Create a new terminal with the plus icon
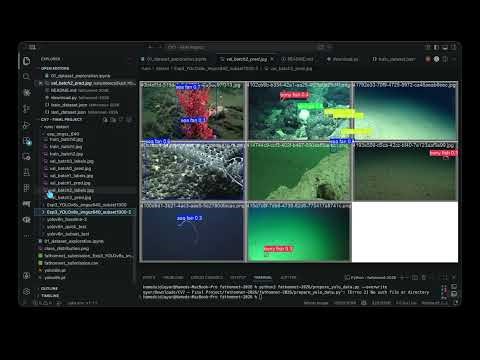 coord(403,277)
